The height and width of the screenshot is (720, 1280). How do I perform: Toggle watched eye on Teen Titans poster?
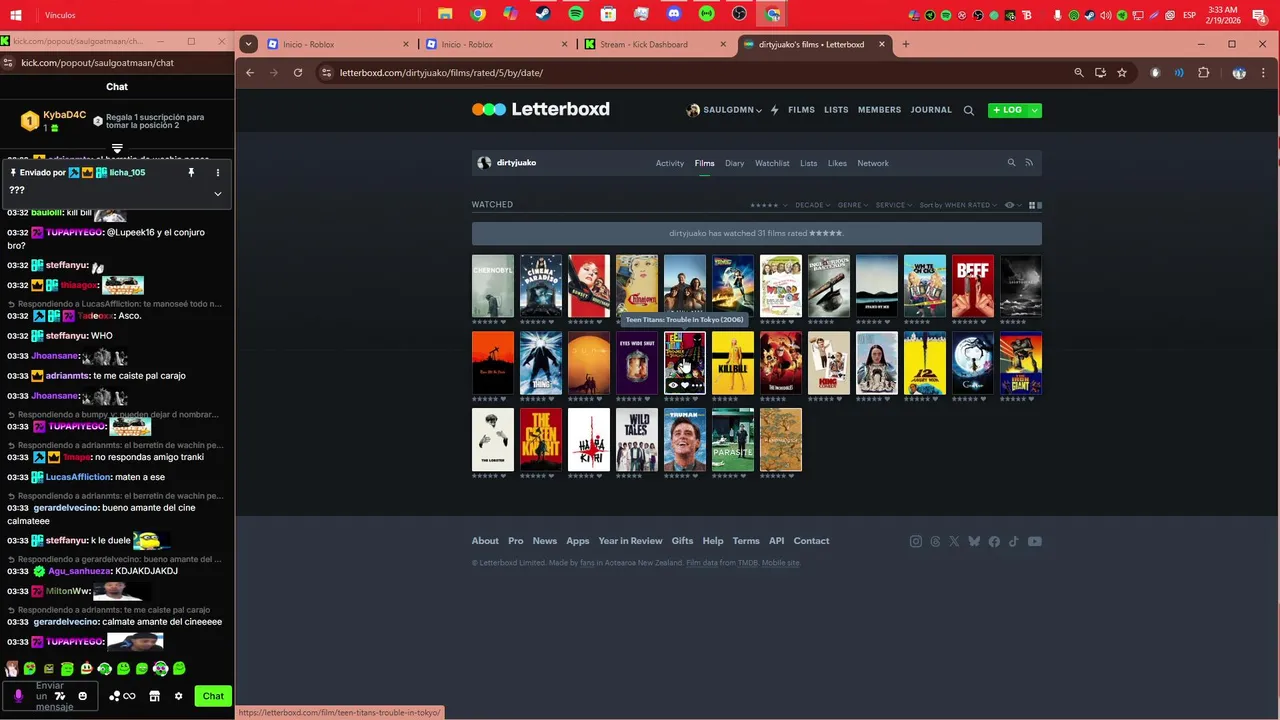click(673, 385)
